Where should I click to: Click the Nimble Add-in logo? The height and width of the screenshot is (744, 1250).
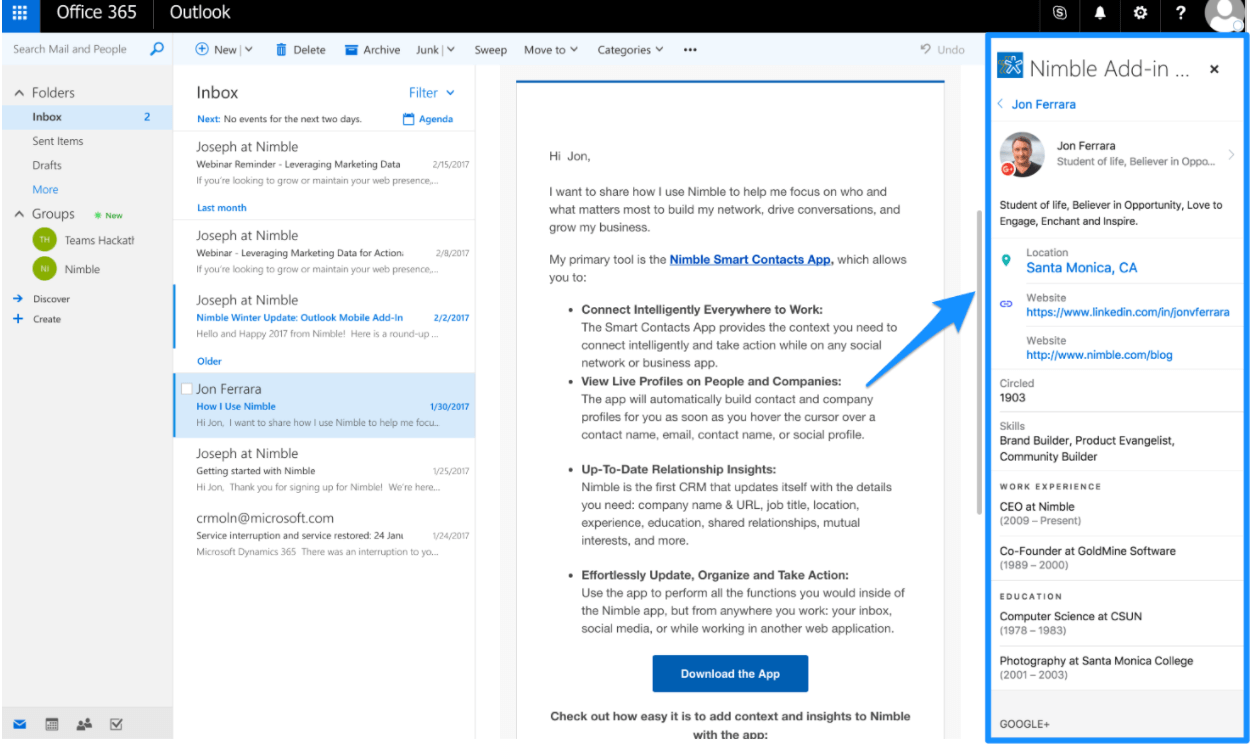pos(1010,67)
